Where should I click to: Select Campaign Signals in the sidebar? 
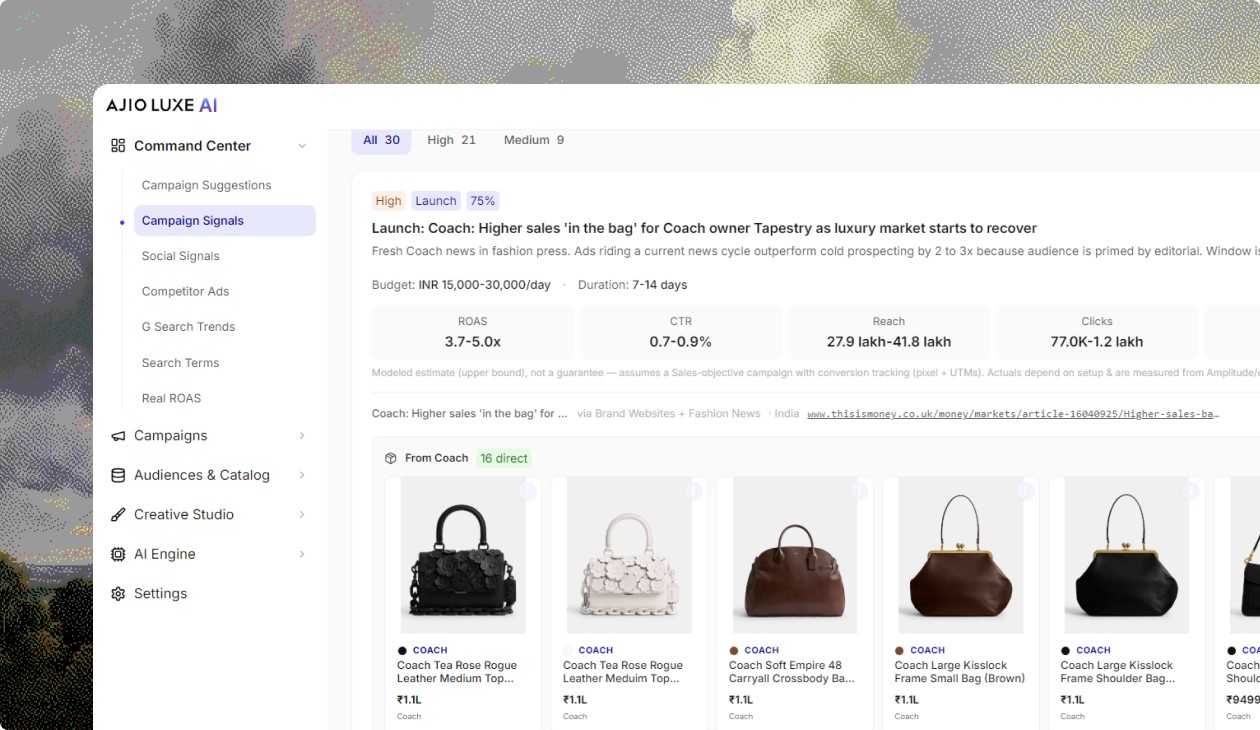pyautogui.click(x=225, y=221)
